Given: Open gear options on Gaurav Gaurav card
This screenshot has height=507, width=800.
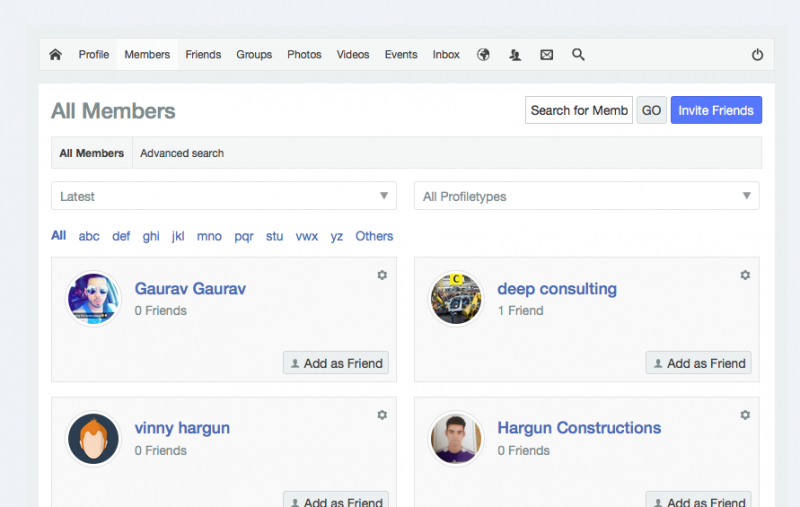Looking at the screenshot, I should pyautogui.click(x=382, y=275).
